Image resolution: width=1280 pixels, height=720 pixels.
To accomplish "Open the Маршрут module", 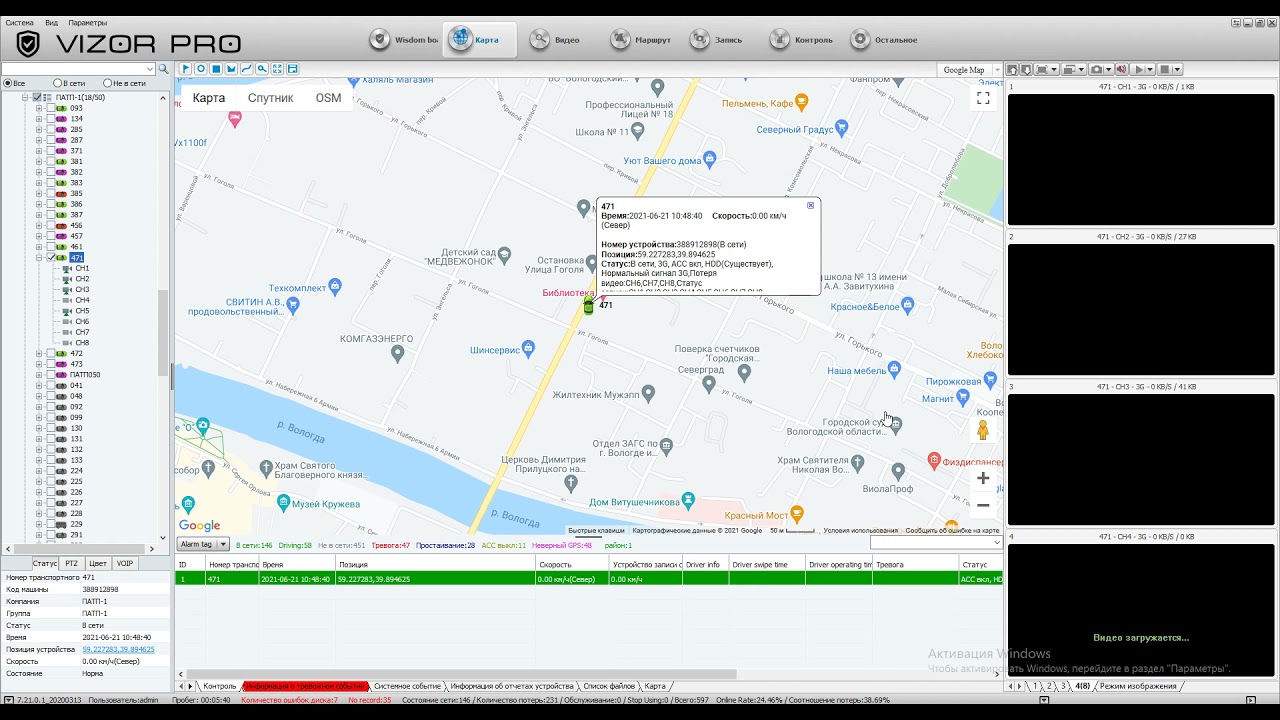I will pos(640,40).
